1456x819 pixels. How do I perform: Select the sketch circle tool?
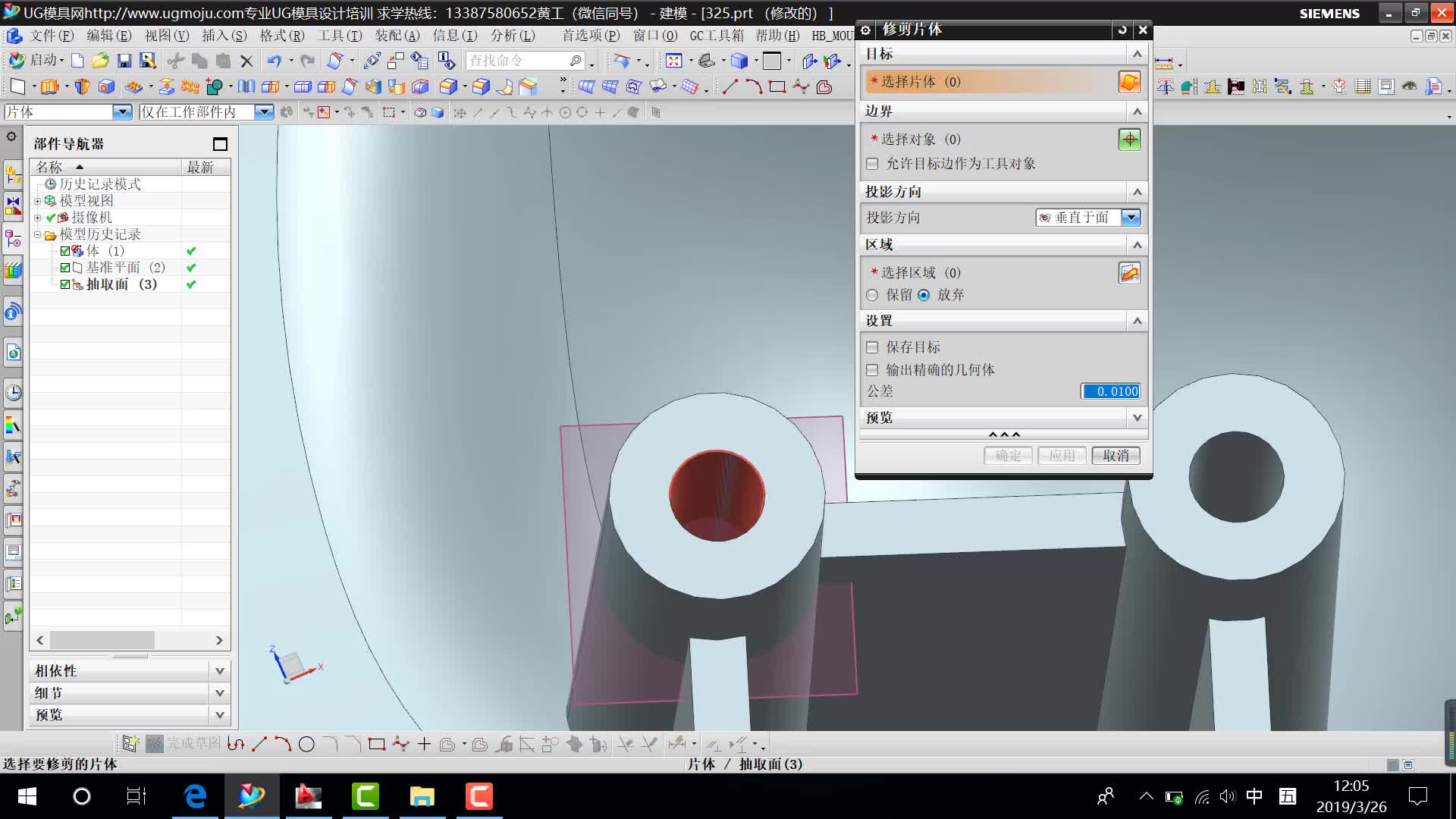coord(306,744)
